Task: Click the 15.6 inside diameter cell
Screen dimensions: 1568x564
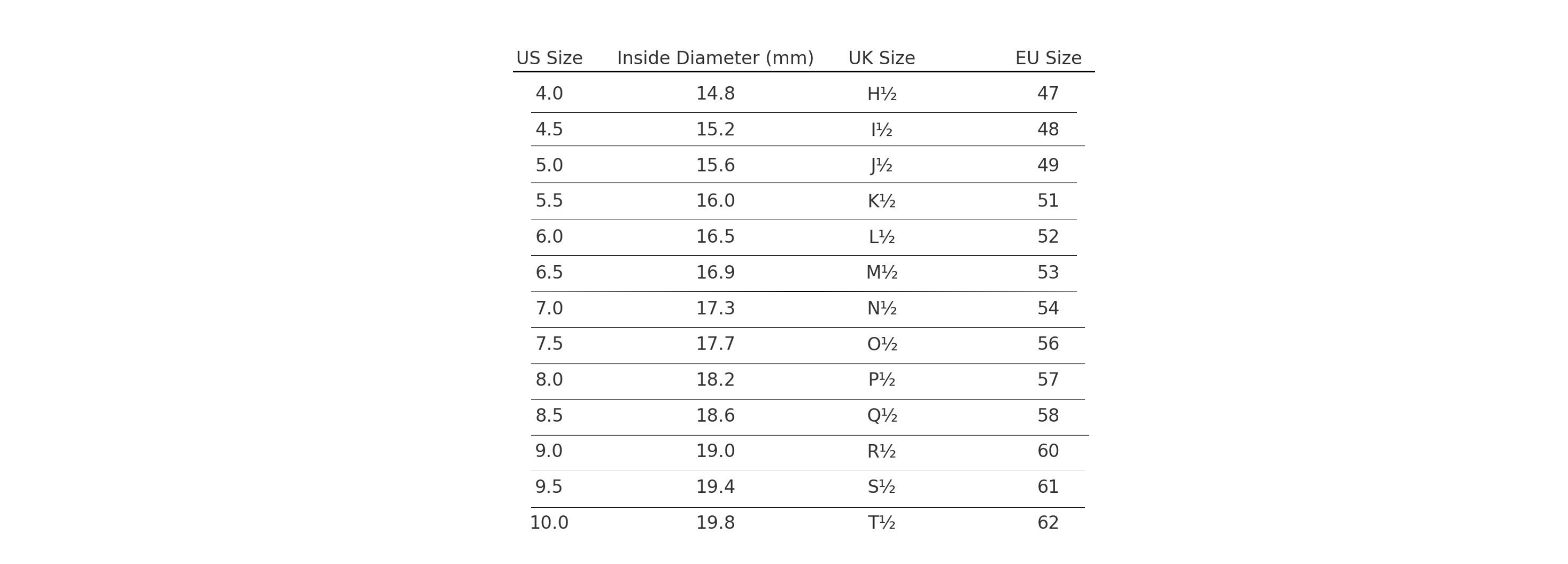Action: coord(715,165)
